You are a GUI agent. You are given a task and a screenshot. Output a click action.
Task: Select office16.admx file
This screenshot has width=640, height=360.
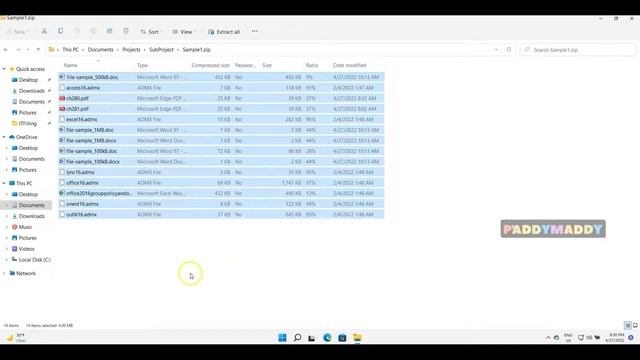pos(221,183)
